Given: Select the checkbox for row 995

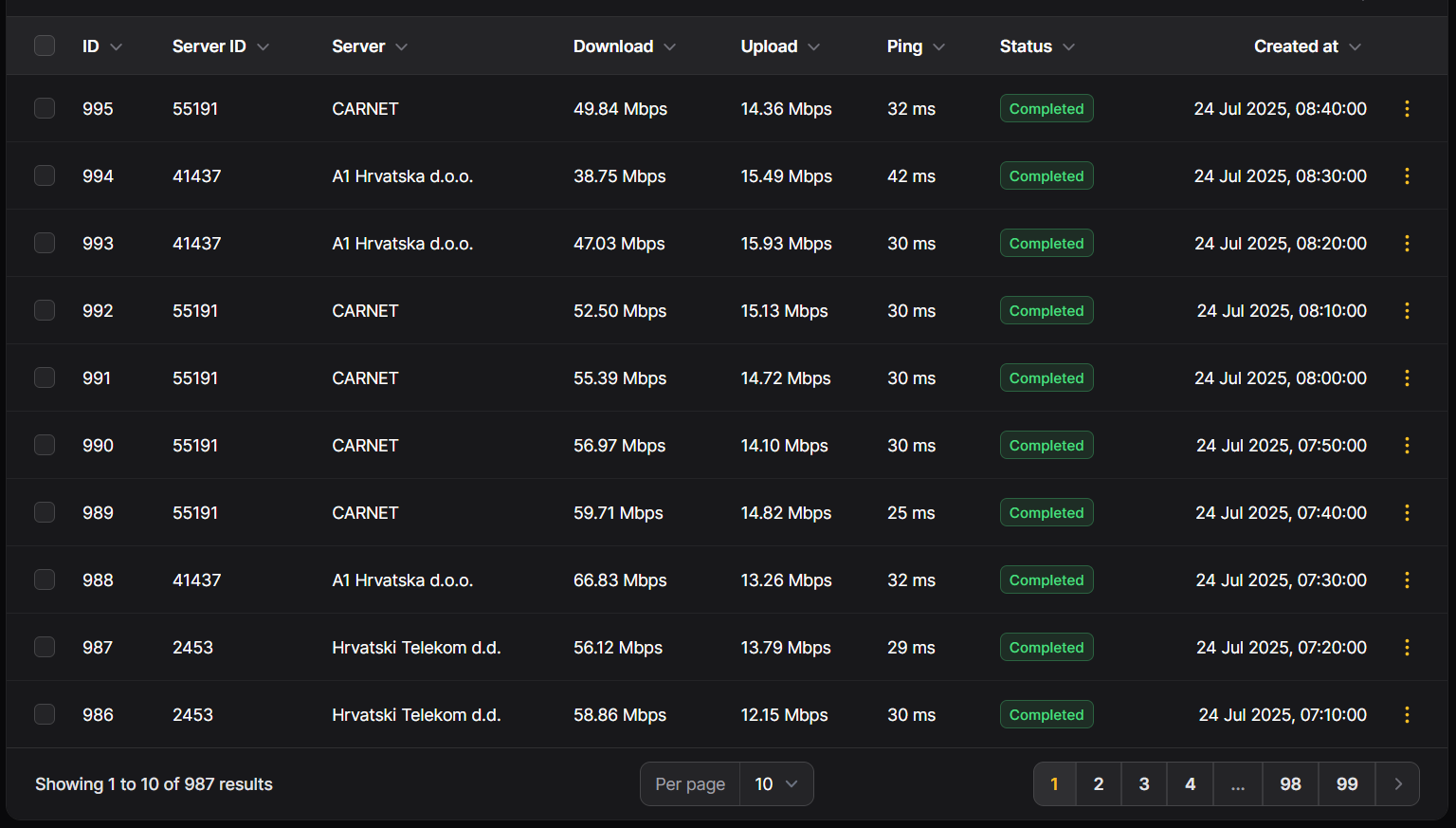Looking at the screenshot, I should coord(45,108).
